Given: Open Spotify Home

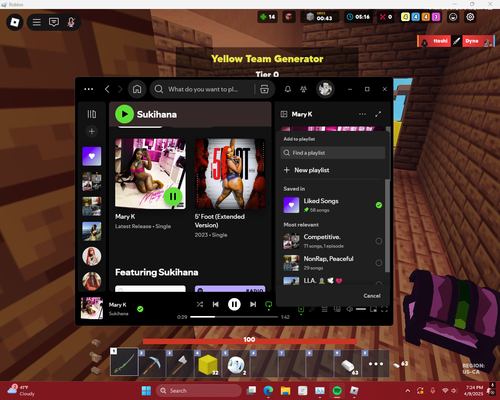Looking at the screenshot, I should coord(137,89).
